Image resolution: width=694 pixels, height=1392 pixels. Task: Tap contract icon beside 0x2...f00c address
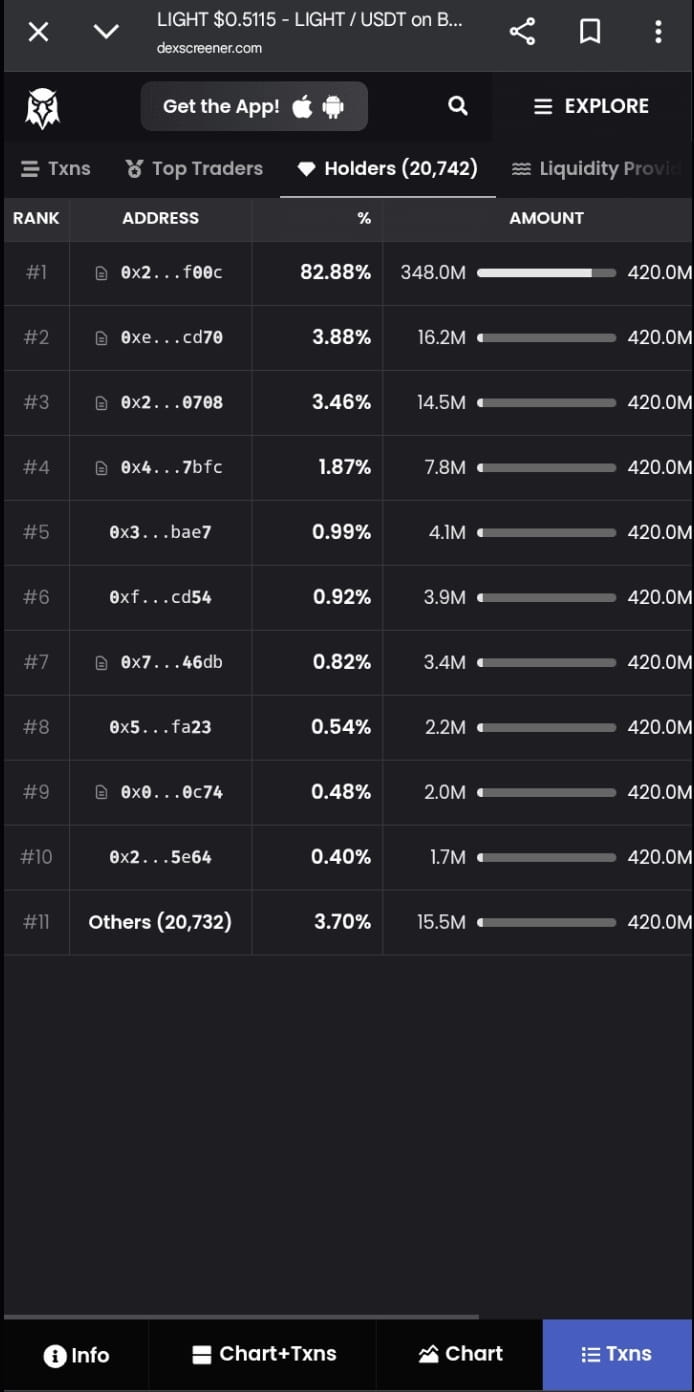pyautogui.click(x=101, y=273)
